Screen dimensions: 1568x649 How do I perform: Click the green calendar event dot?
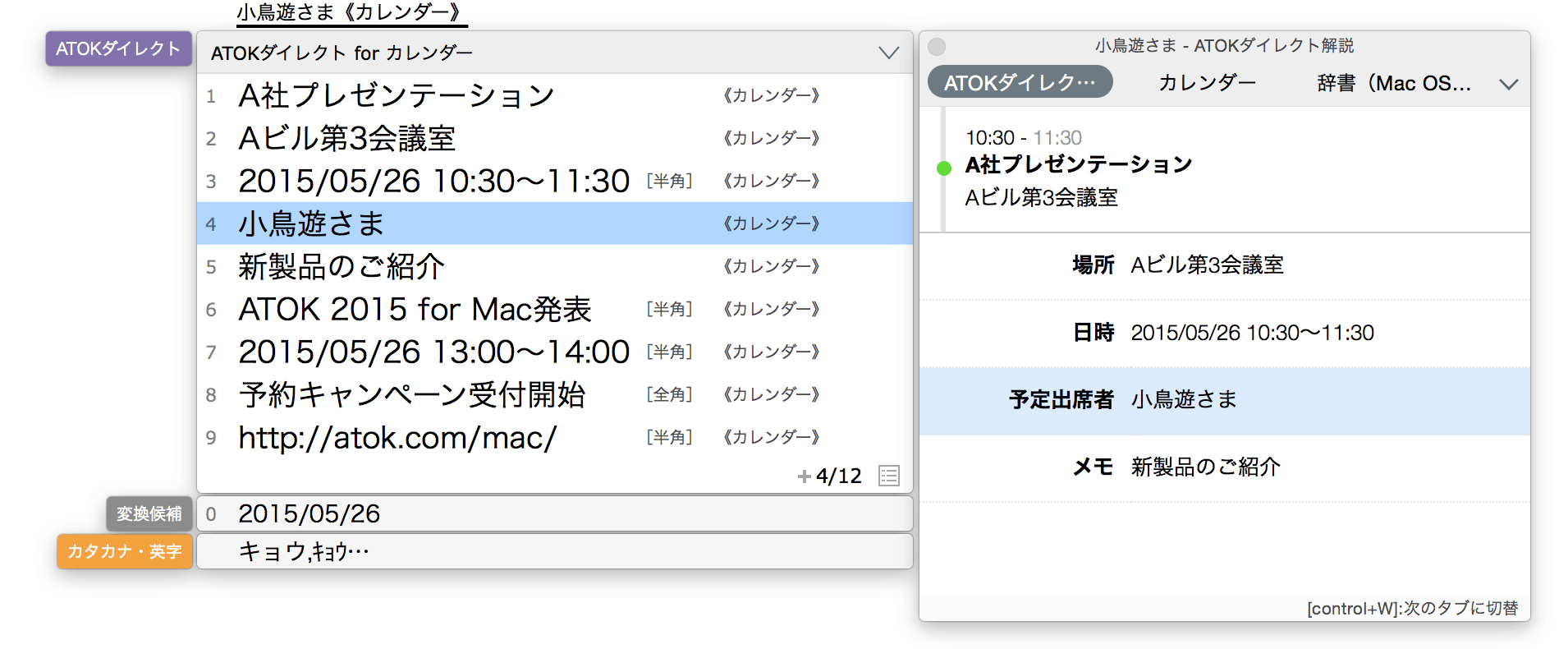click(944, 168)
